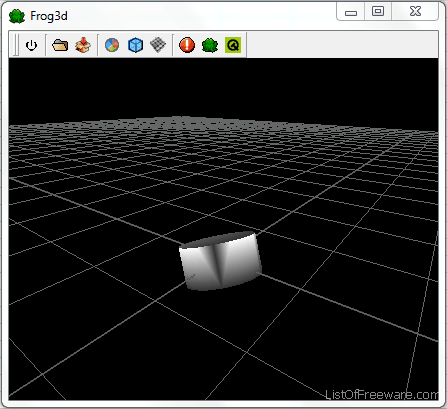Click the power/exit toolbar icon
This screenshot has width=447, height=409.
coord(31,45)
